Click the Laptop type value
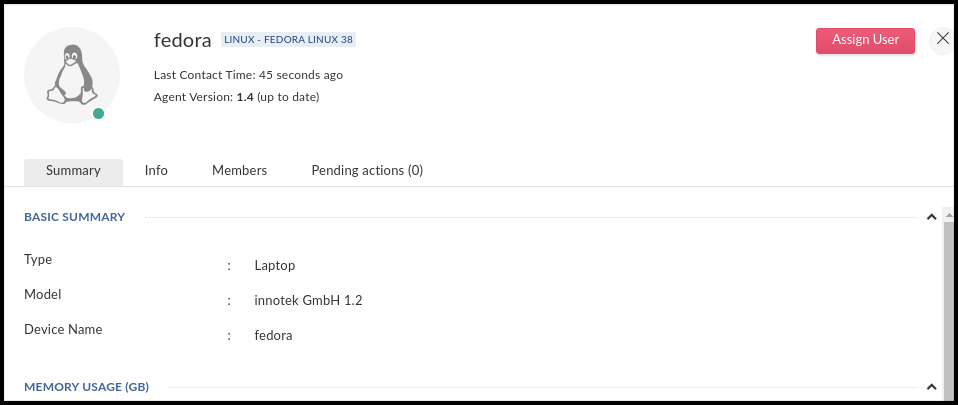Image resolution: width=958 pixels, height=405 pixels. [275, 266]
